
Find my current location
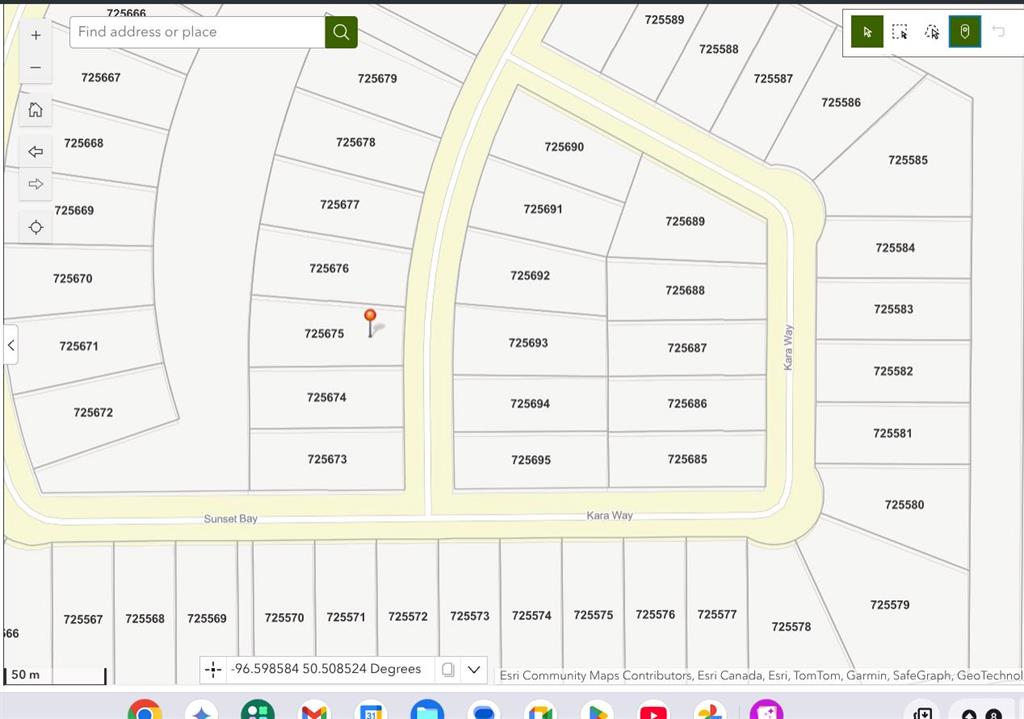click(x=36, y=227)
